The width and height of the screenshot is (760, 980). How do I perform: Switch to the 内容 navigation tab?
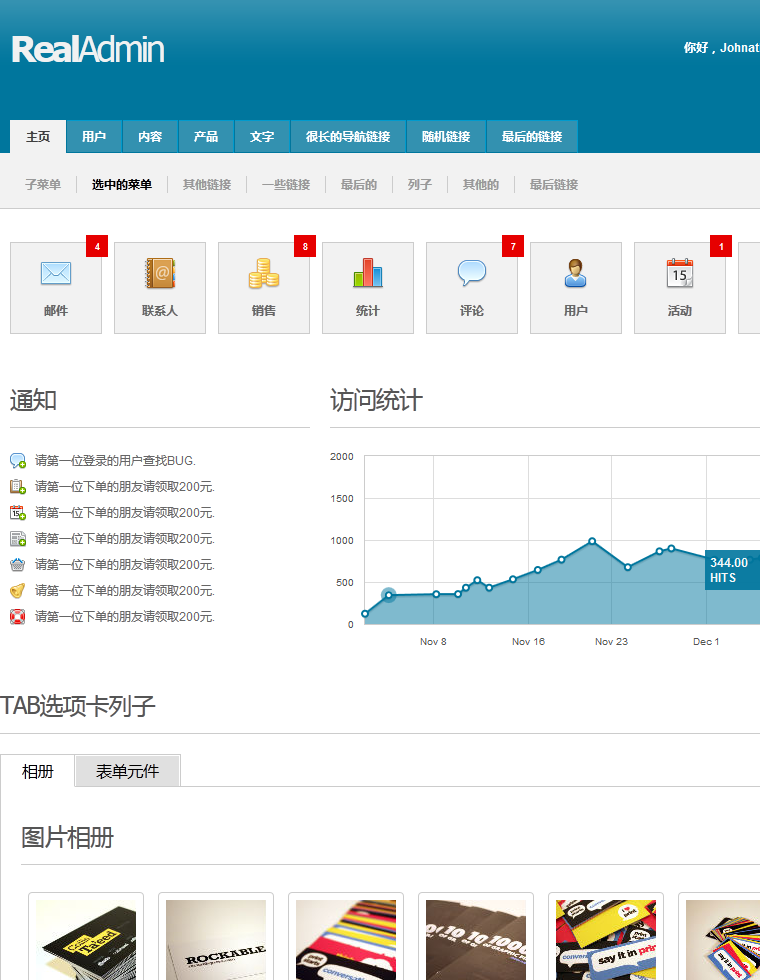[x=150, y=136]
